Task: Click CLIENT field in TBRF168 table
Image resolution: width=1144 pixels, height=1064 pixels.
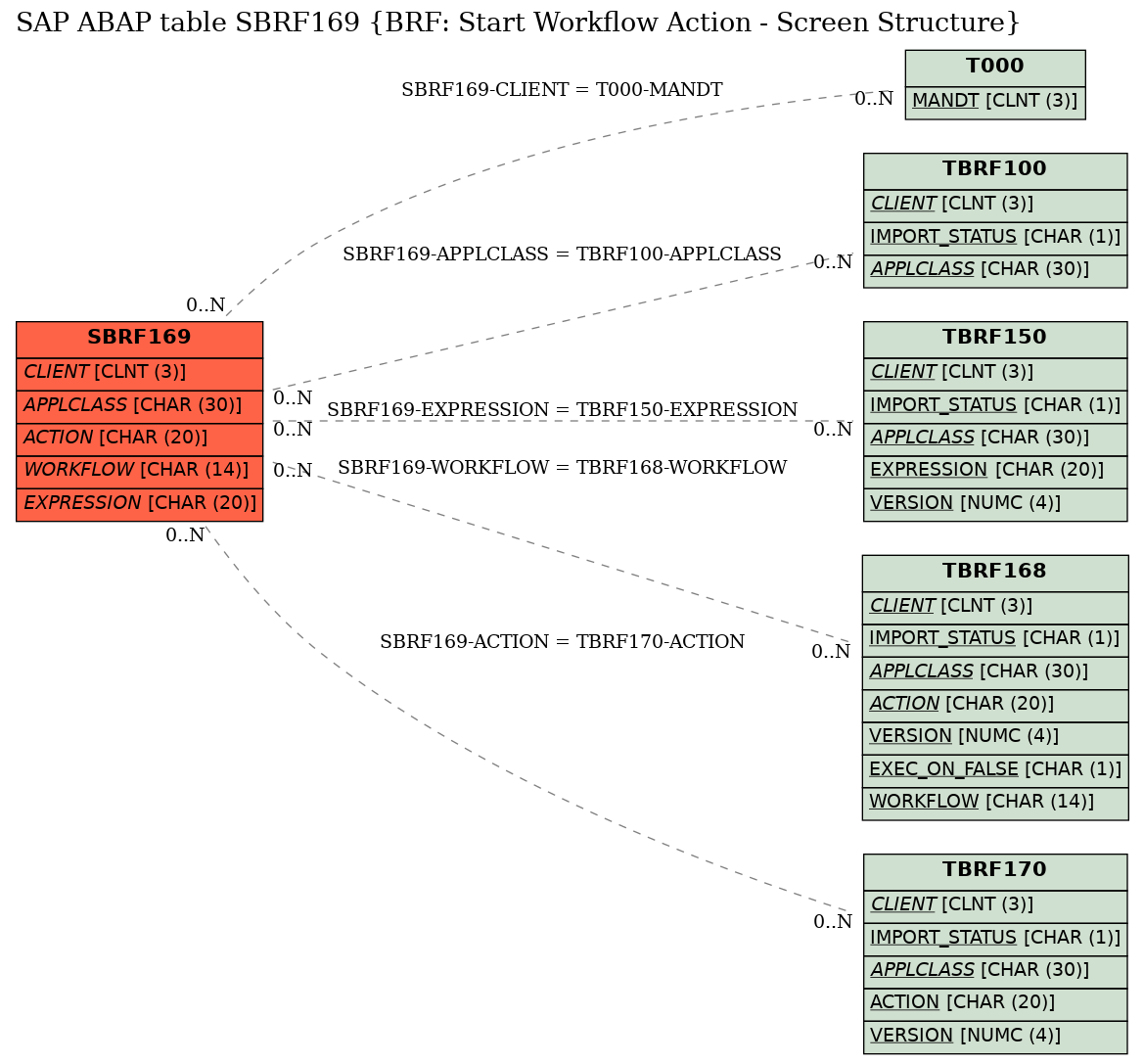Action: click(995, 608)
